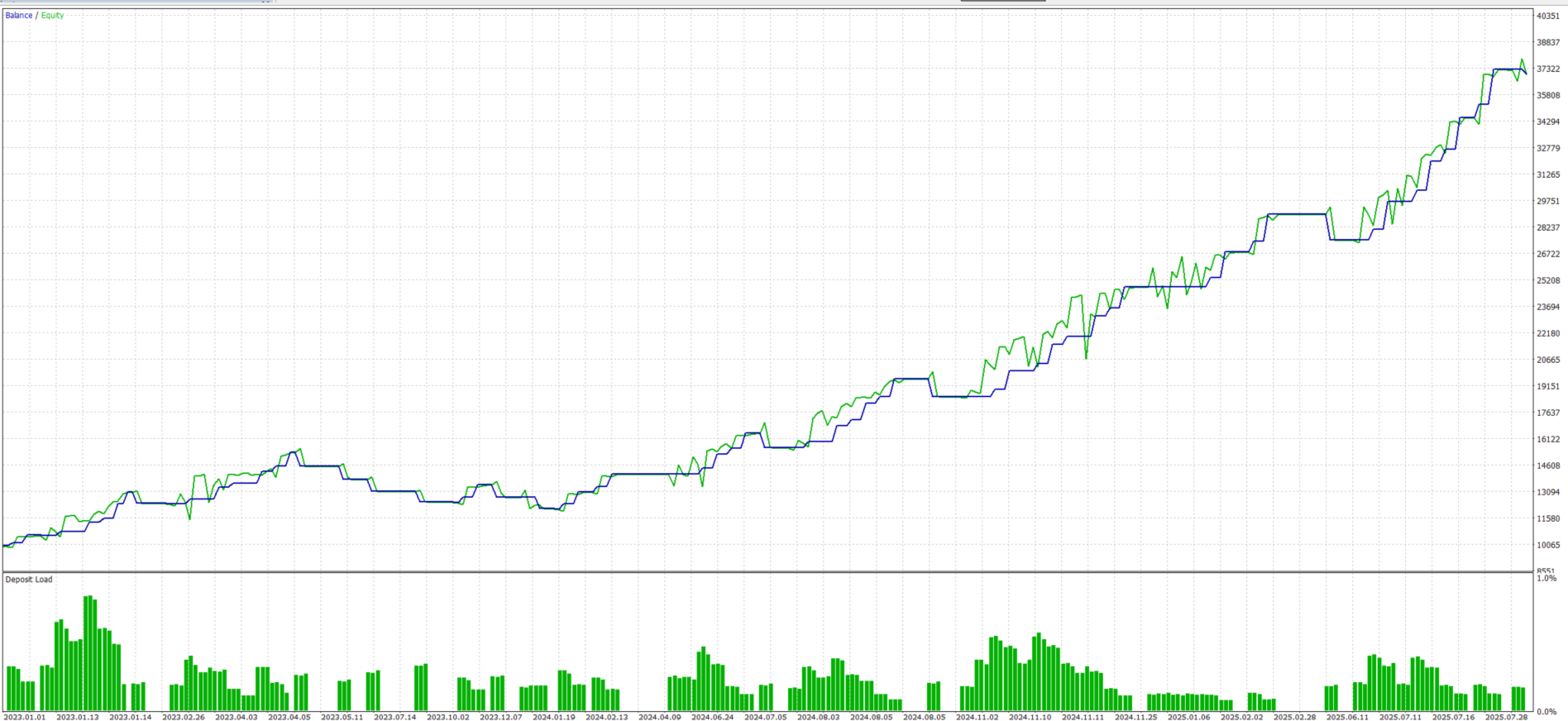The width and height of the screenshot is (1568, 721).
Task: Click the 22180 axis label
Action: (1548, 333)
